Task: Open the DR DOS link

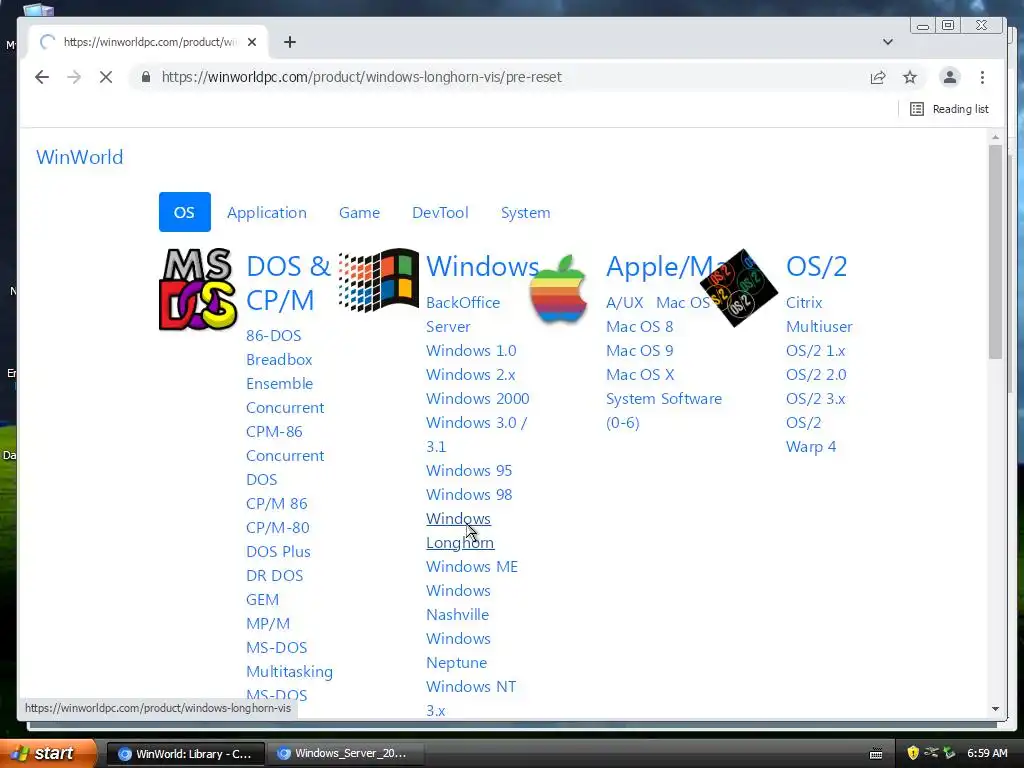Action: pyautogui.click(x=274, y=575)
